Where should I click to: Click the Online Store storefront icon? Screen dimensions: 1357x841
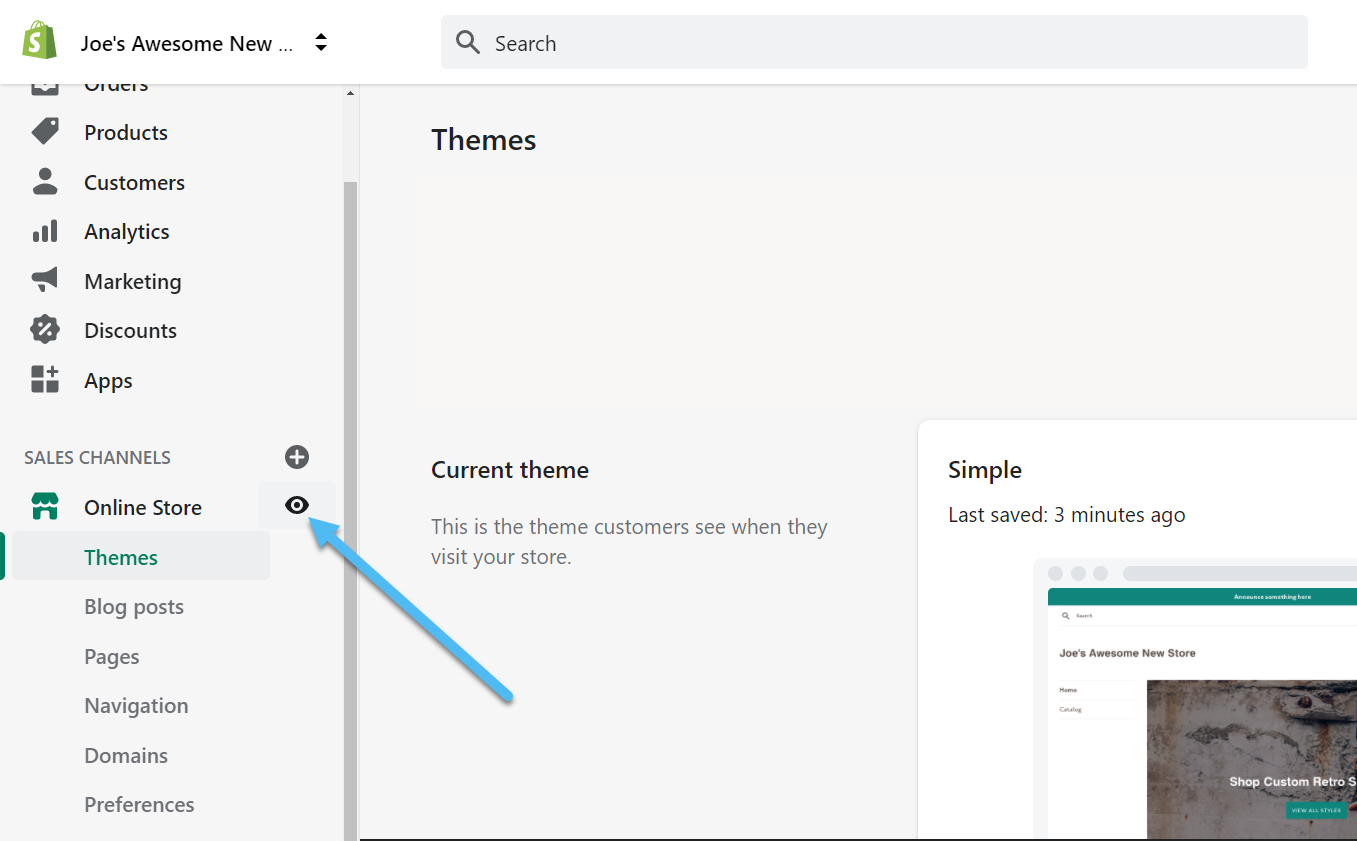(45, 507)
